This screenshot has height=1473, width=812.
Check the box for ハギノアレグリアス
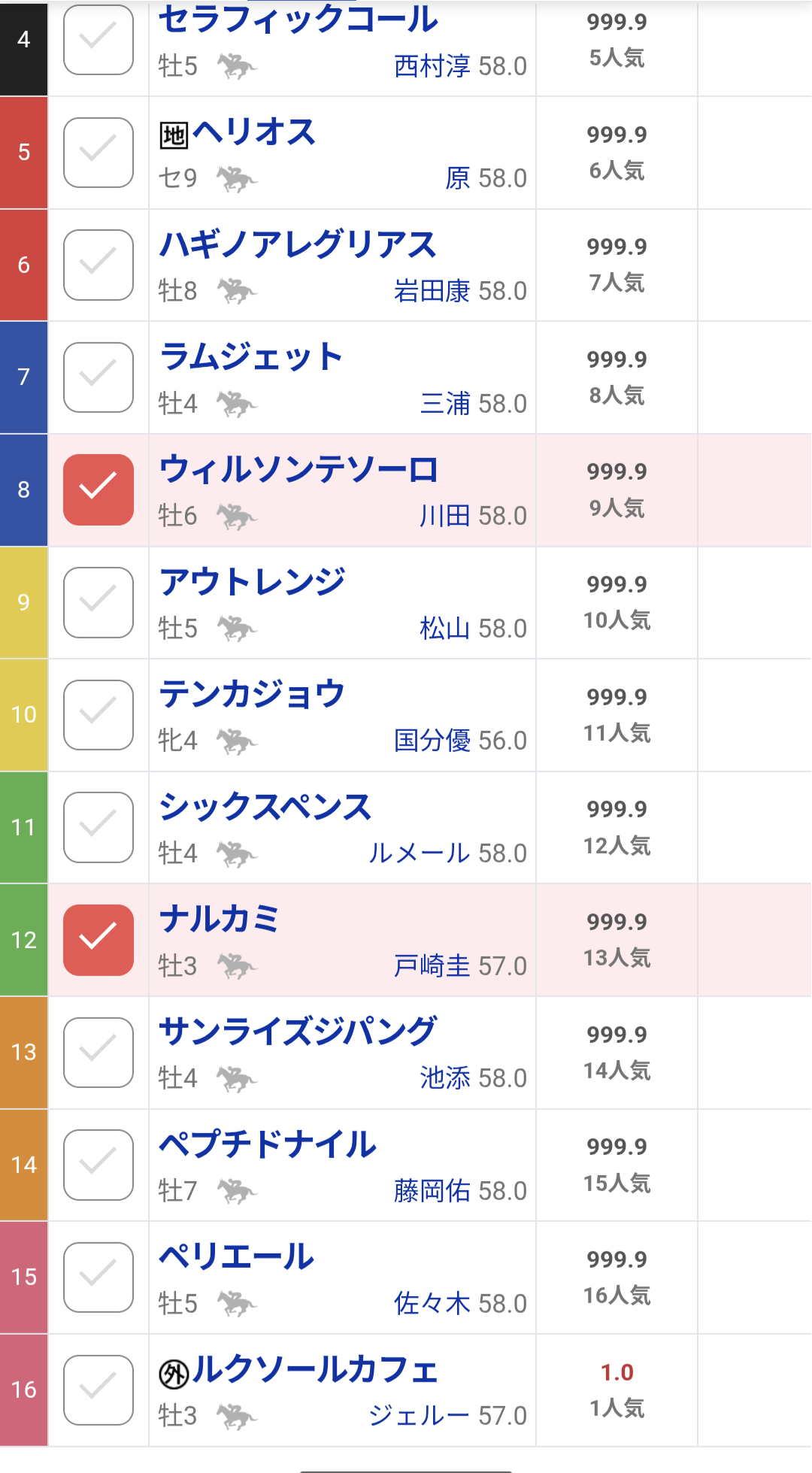click(x=98, y=265)
